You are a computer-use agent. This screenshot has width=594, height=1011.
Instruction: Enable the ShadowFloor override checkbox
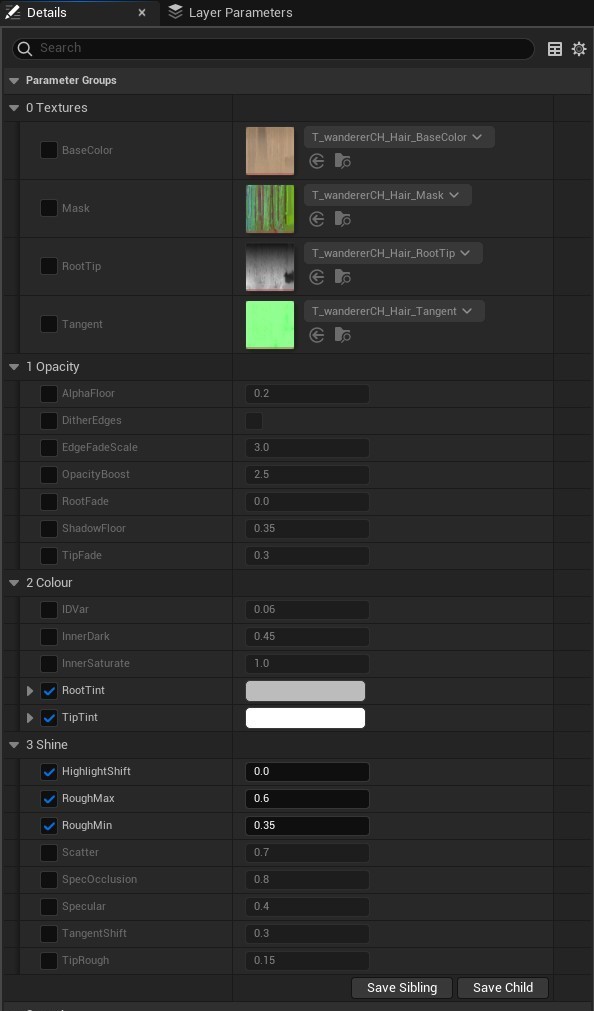(49, 529)
